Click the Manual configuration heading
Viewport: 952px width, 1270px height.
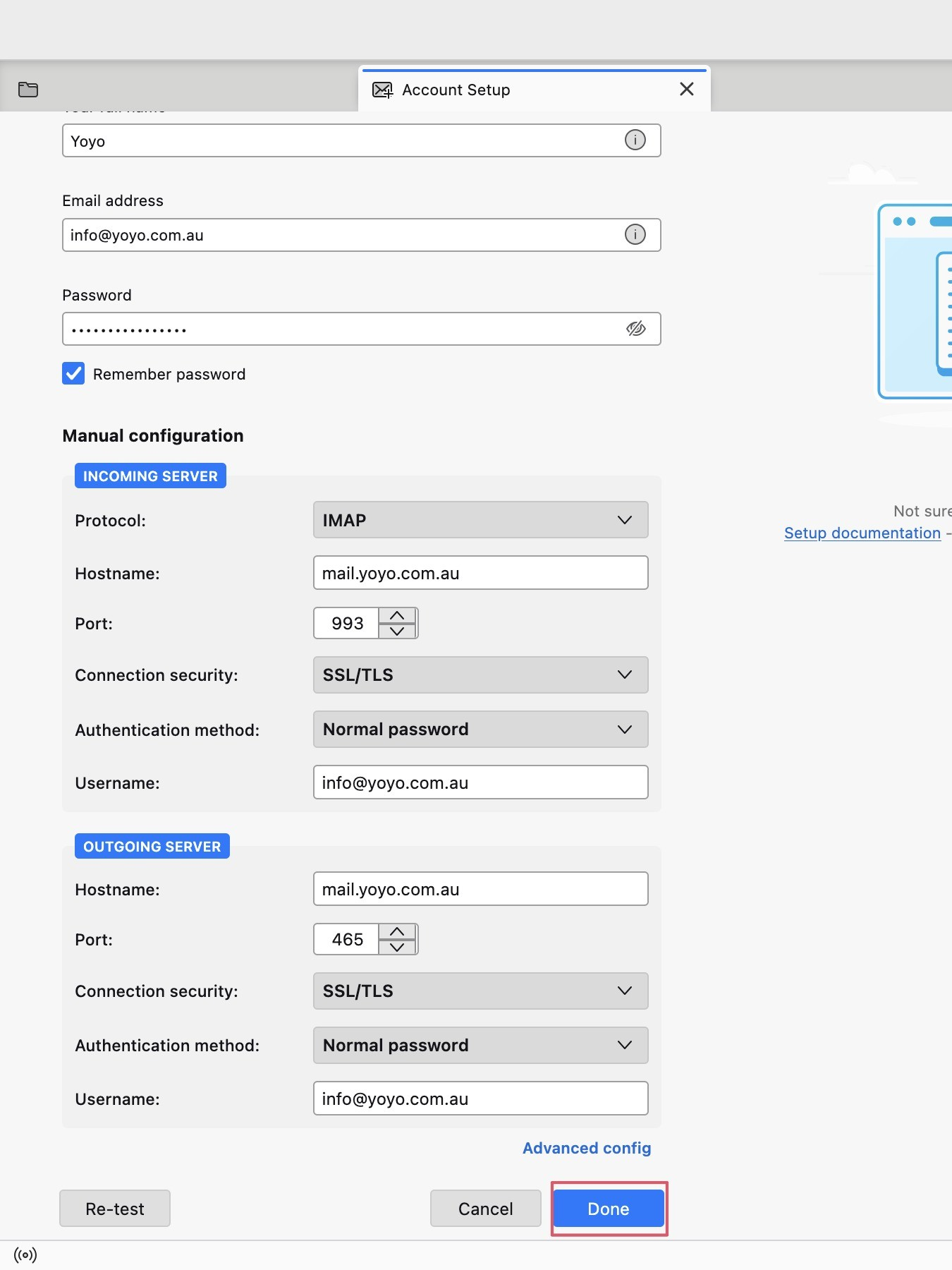pos(153,435)
